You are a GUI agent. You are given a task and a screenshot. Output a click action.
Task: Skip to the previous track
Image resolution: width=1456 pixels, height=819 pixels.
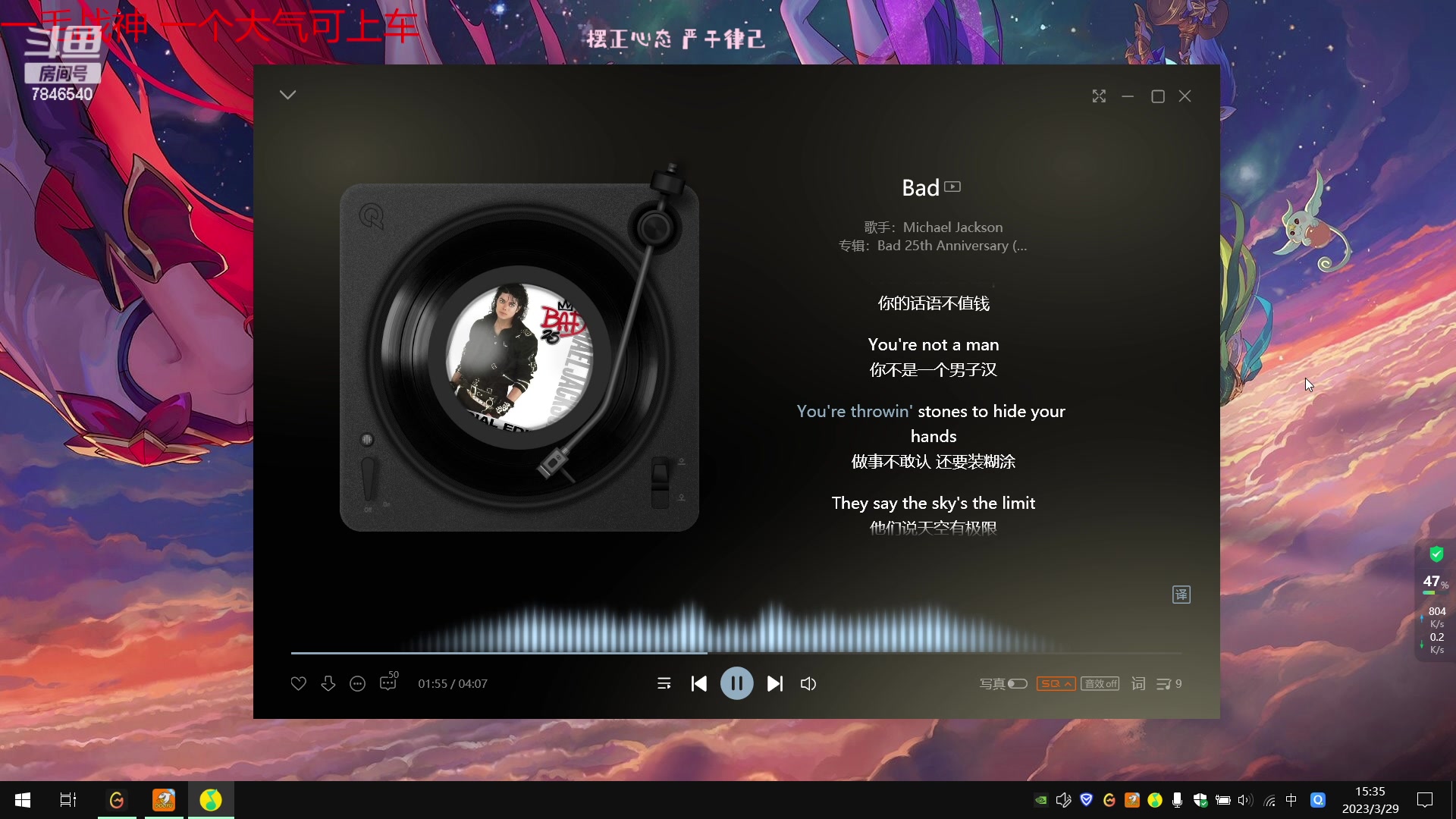click(x=699, y=684)
